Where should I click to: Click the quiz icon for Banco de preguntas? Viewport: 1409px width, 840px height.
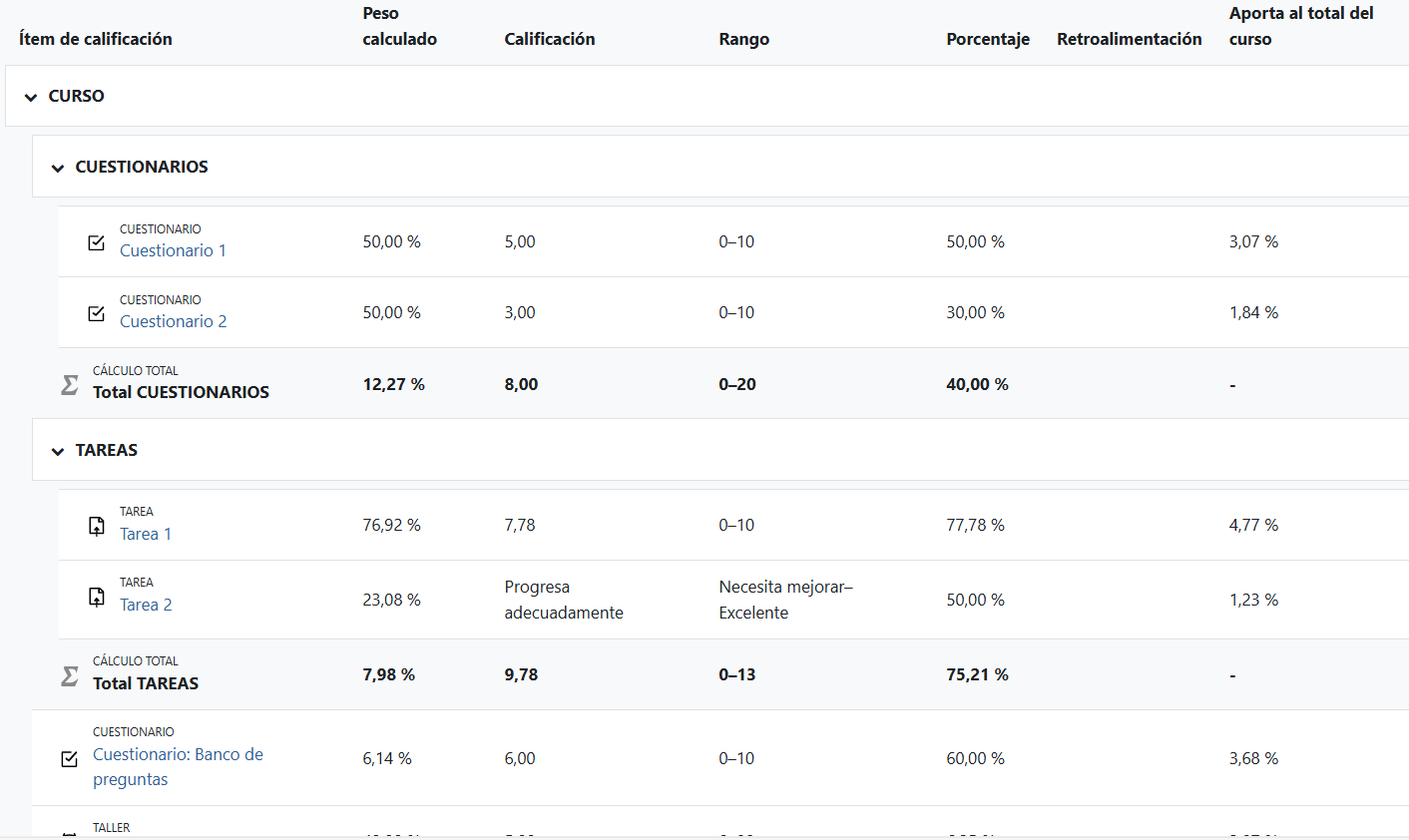[x=70, y=759]
